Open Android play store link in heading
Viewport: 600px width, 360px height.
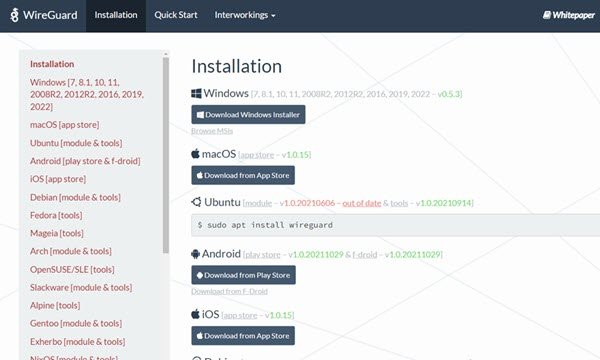click(x=262, y=255)
